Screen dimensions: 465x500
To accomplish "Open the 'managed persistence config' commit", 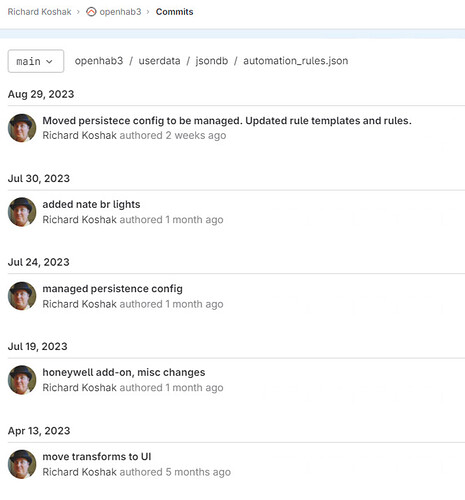I will pyautogui.click(x=112, y=289).
